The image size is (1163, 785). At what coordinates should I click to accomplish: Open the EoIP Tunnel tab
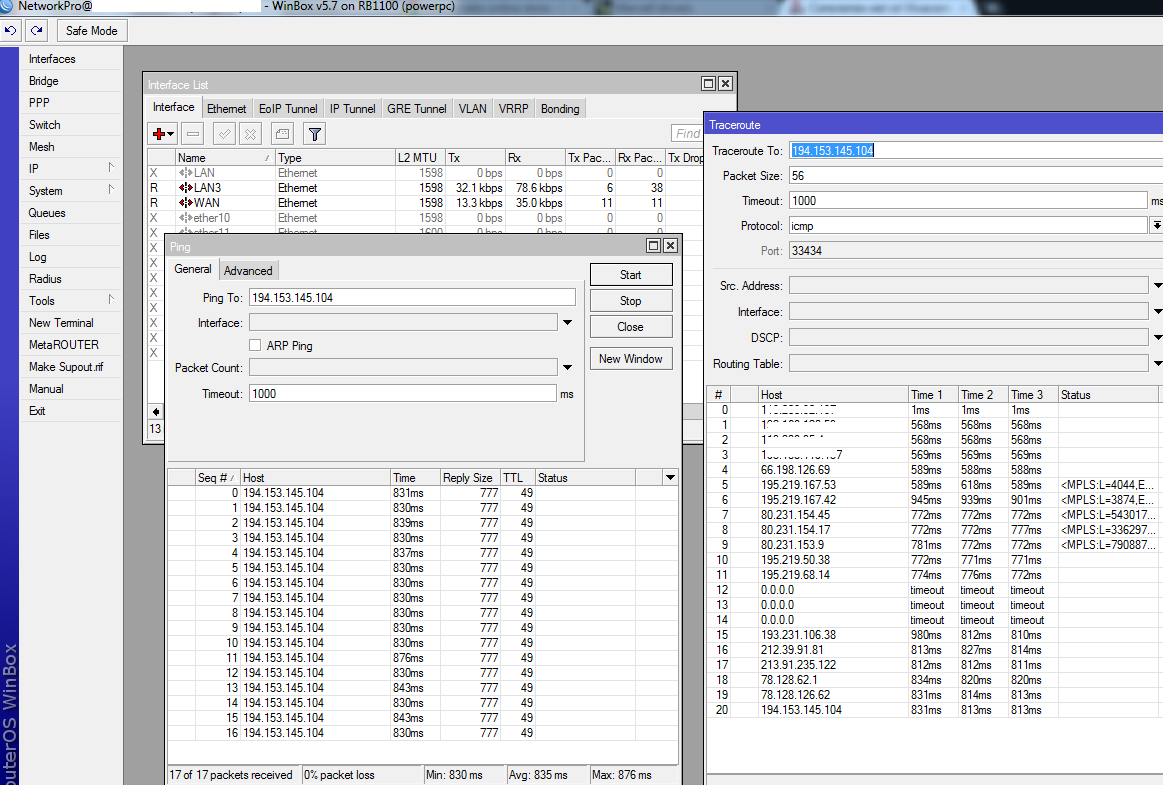[288, 109]
